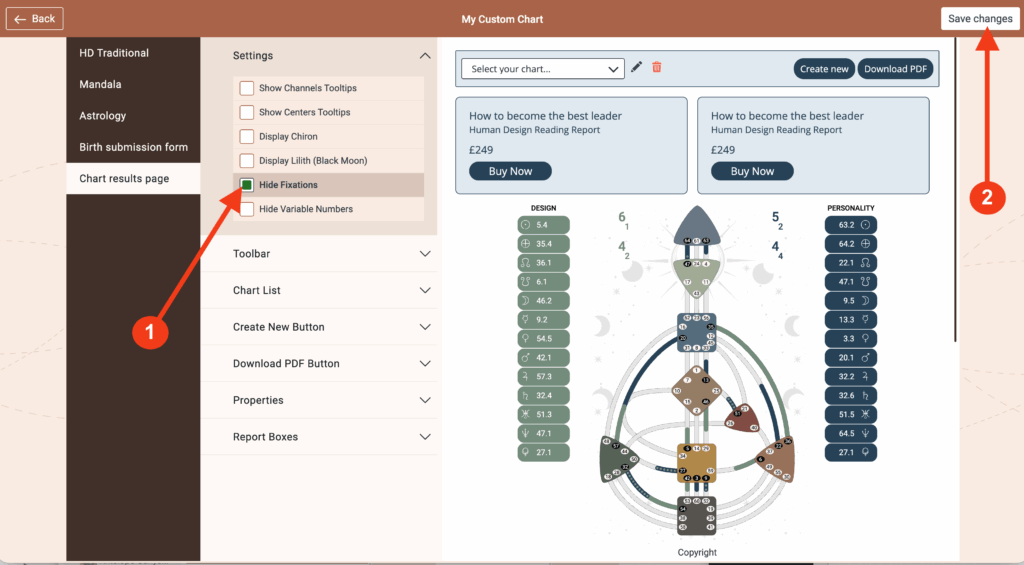Open the Select your chart dropdown

[x=543, y=69]
